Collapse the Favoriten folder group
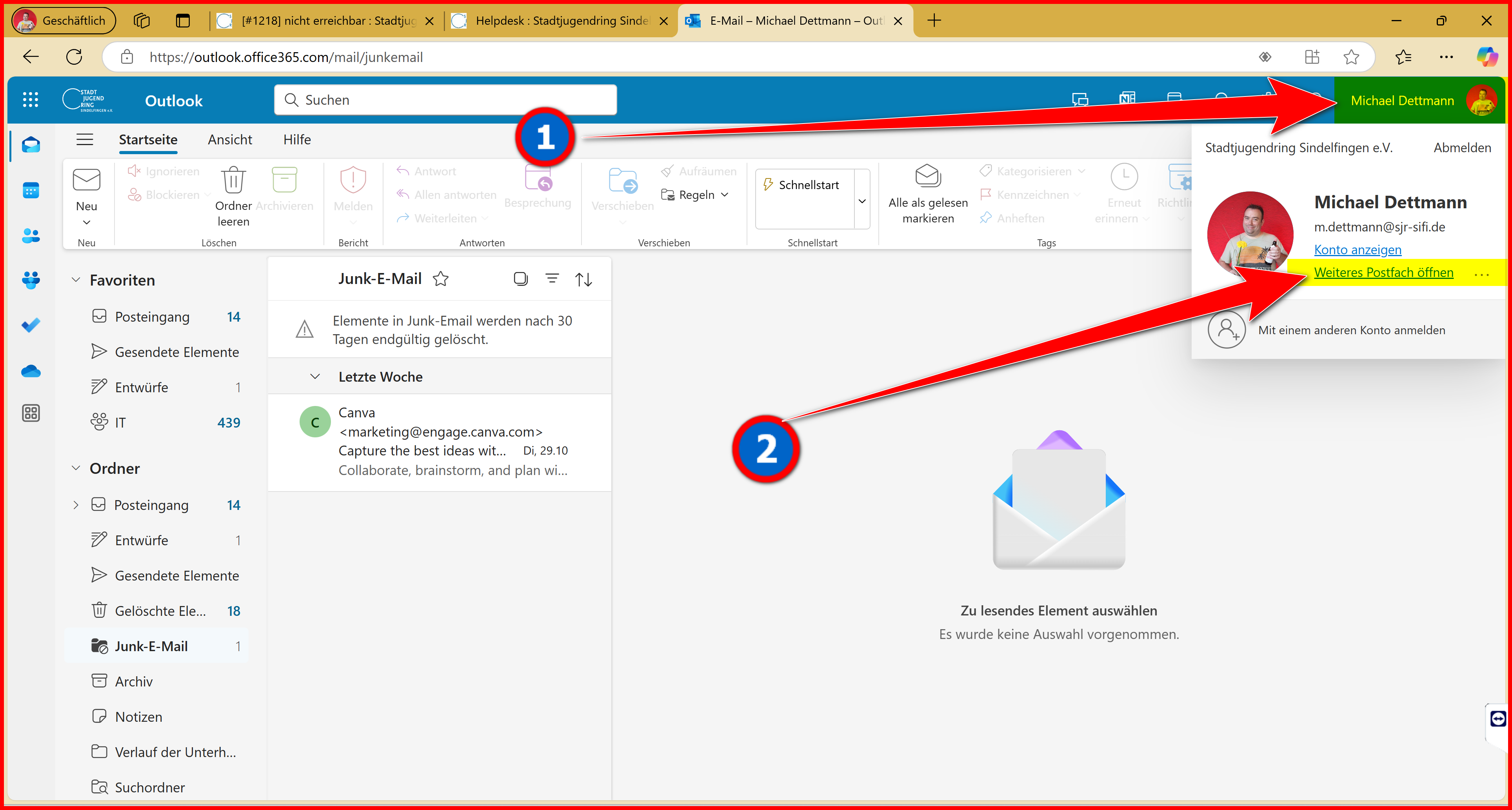This screenshot has height=810, width=1512. [x=76, y=280]
